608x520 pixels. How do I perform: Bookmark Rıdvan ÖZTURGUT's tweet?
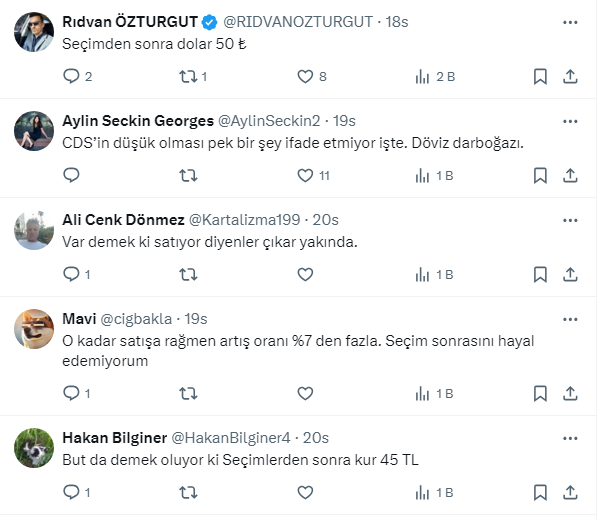click(x=540, y=76)
